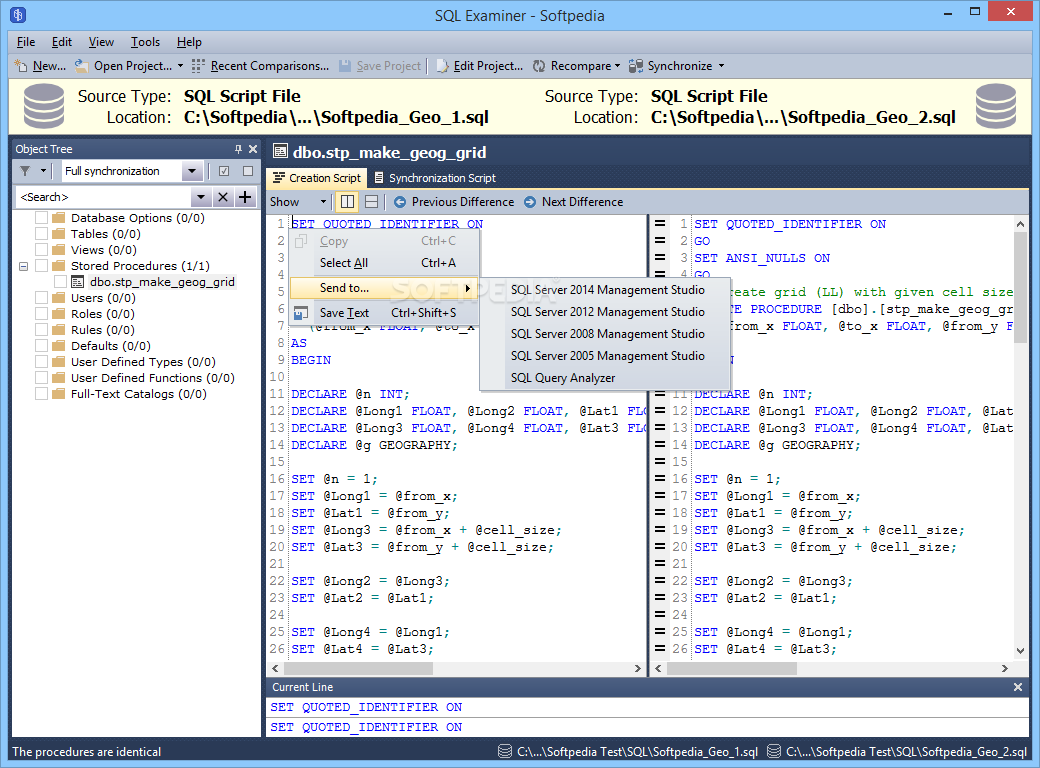Switch to side-by-side view icon
The height and width of the screenshot is (768, 1040).
pos(347,202)
